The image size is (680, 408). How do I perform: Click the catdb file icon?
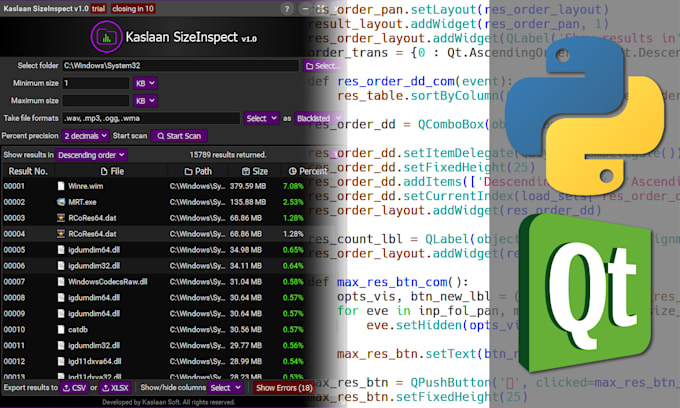[x=61, y=330]
